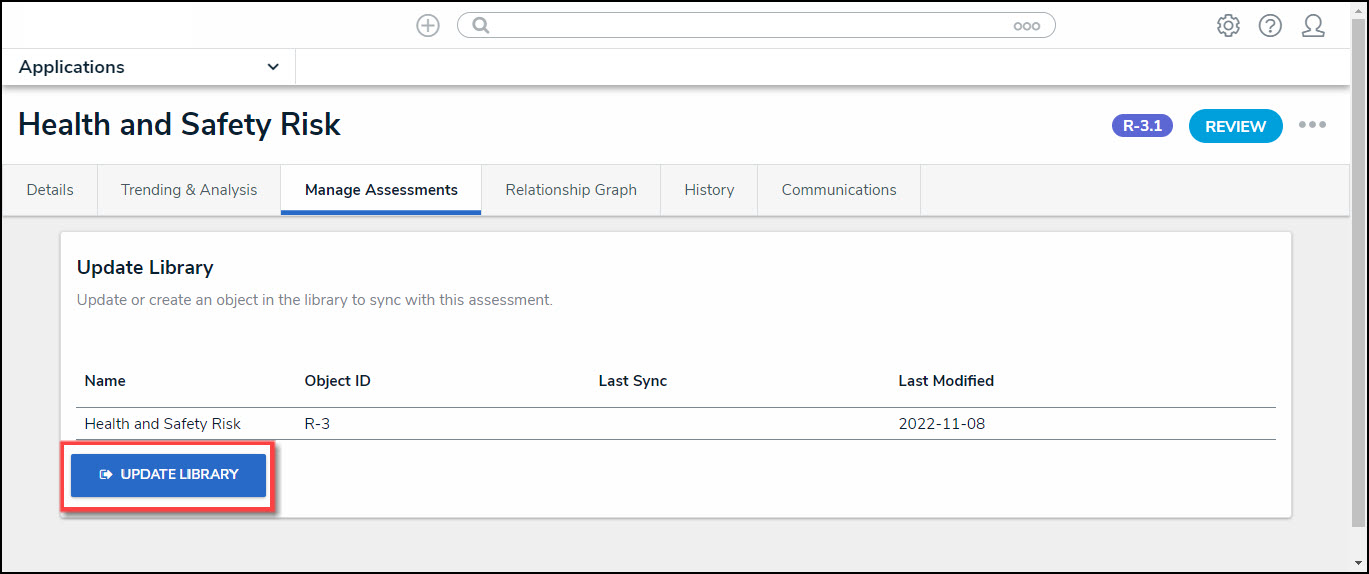Viewport: 1369px width, 574px height.
Task: Open the settings gear icon
Action: click(x=1228, y=26)
